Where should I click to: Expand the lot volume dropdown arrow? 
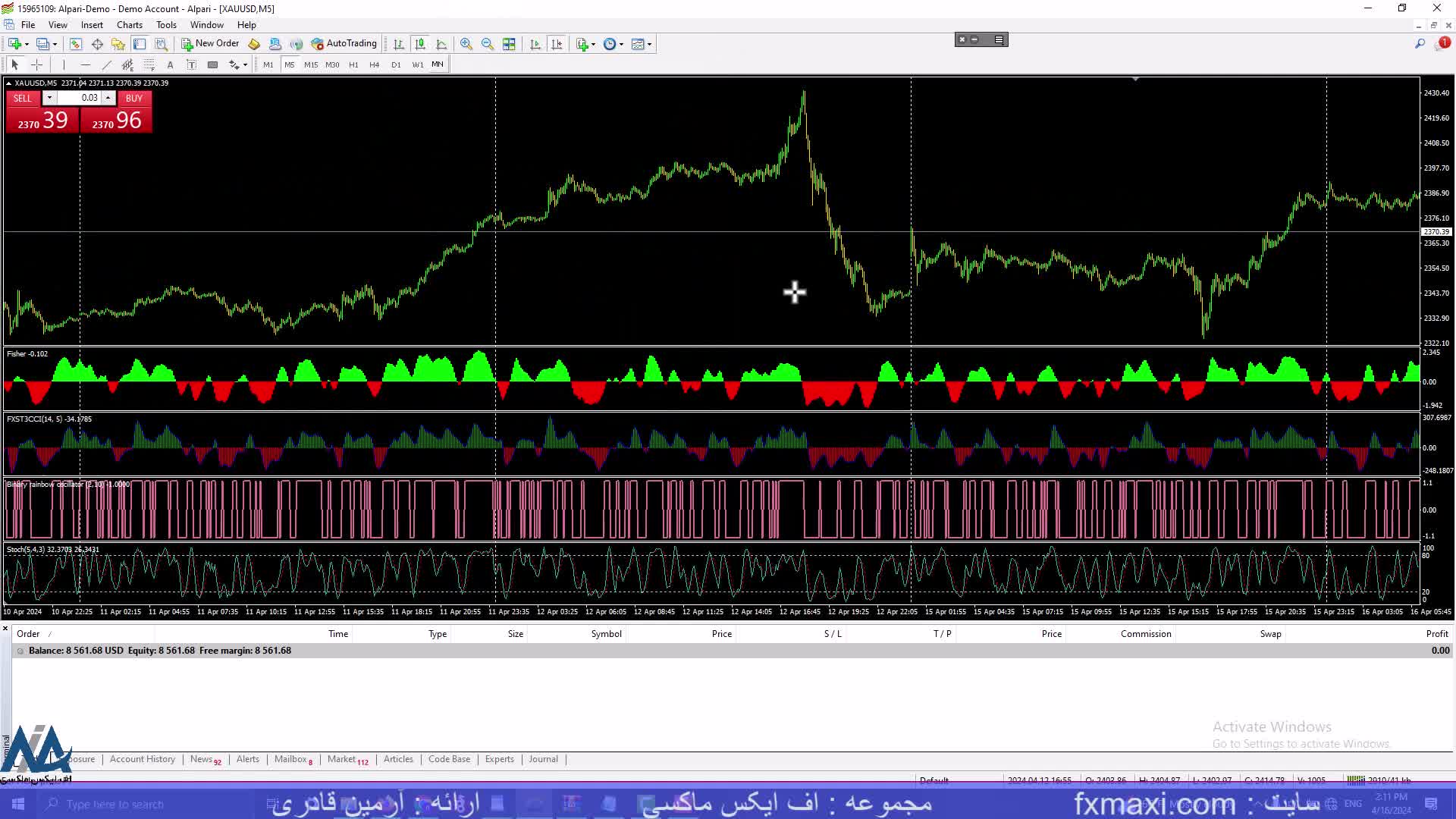[x=49, y=98]
